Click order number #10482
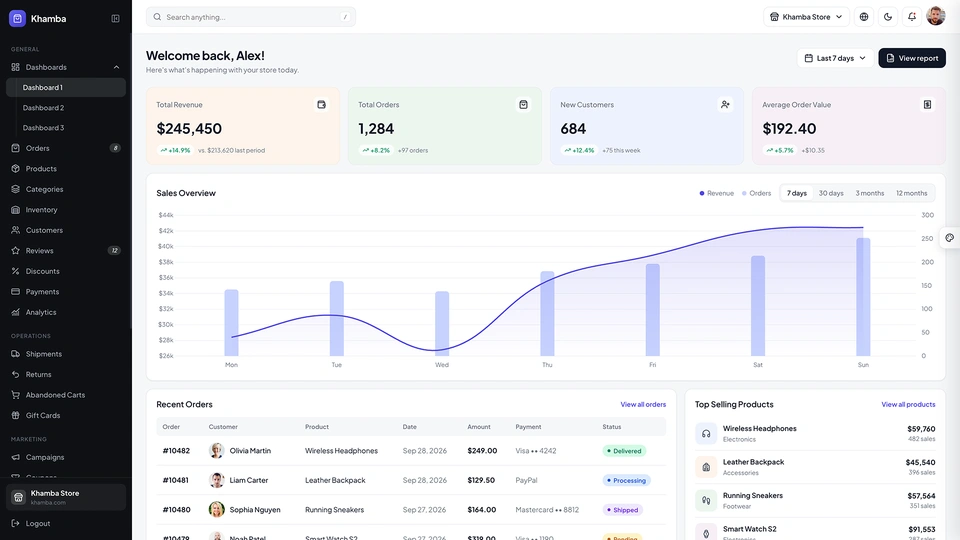The image size is (960, 540). pos(176,451)
